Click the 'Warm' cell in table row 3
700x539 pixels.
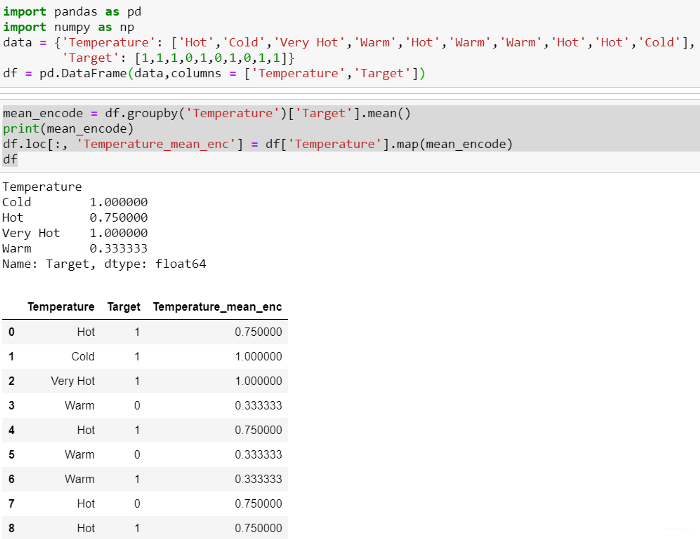tap(79, 405)
